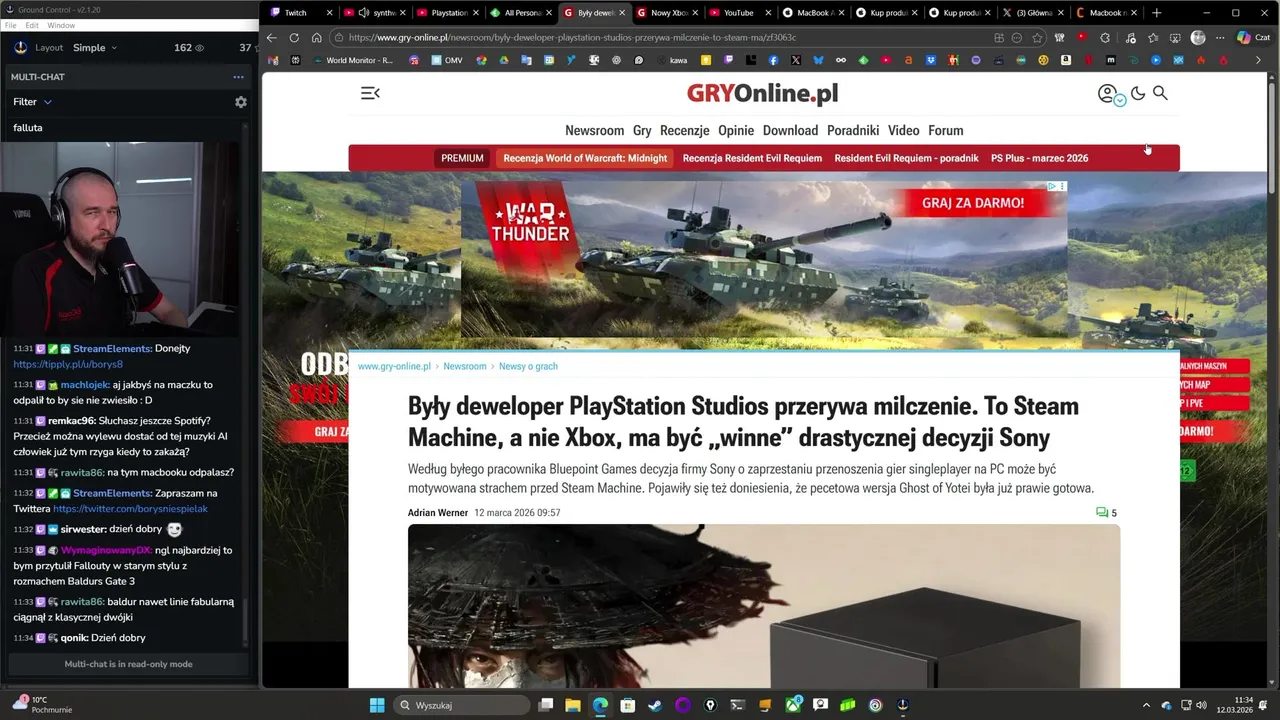Open Resident Evil Requiem - poradnik link

tap(906, 158)
